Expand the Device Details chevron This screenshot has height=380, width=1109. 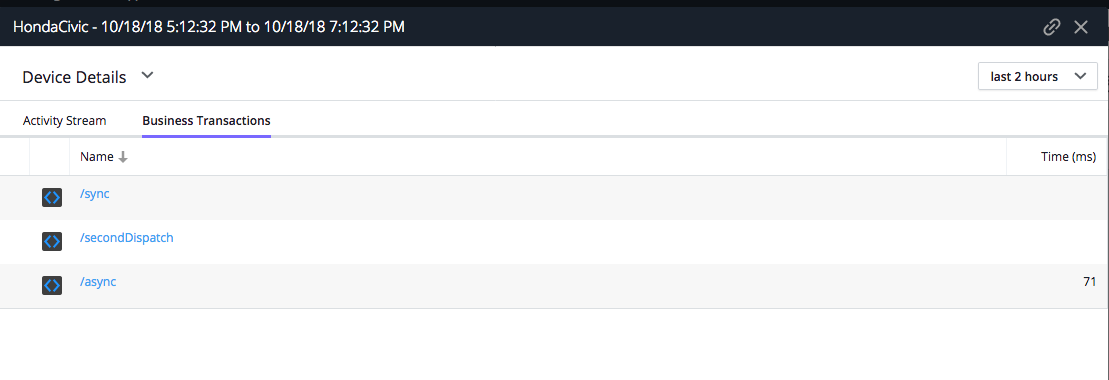click(147, 75)
